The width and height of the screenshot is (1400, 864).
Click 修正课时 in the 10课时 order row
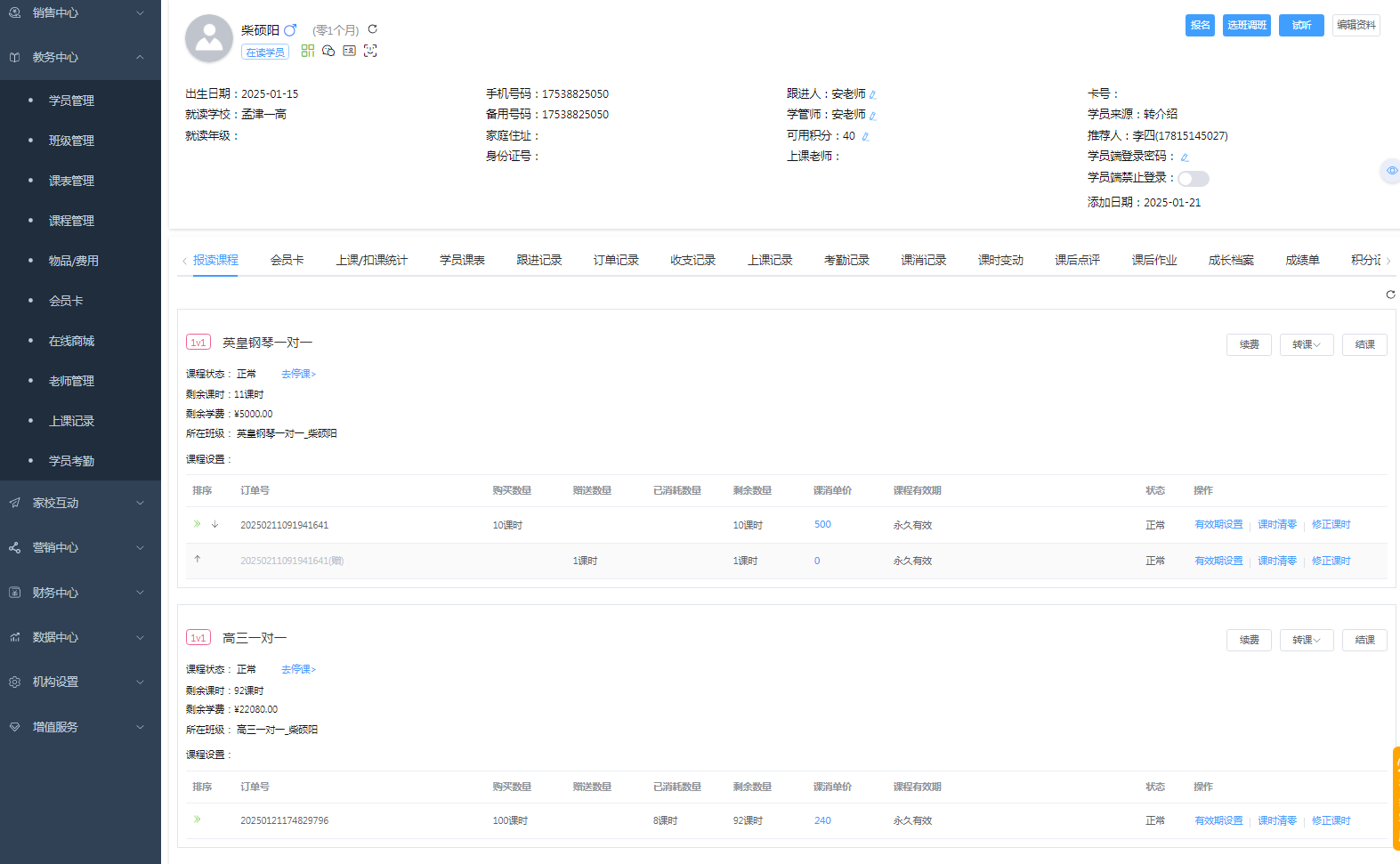(1331, 524)
